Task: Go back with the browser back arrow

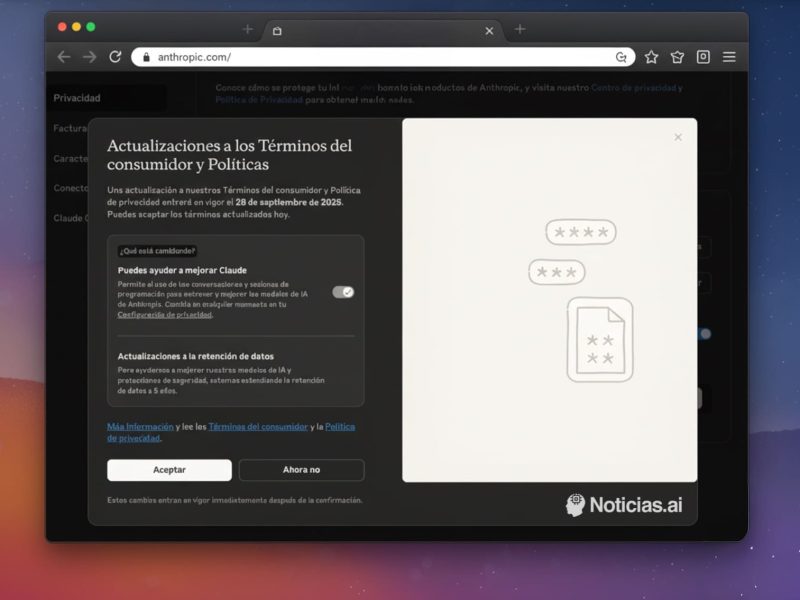Action: click(x=64, y=57)
